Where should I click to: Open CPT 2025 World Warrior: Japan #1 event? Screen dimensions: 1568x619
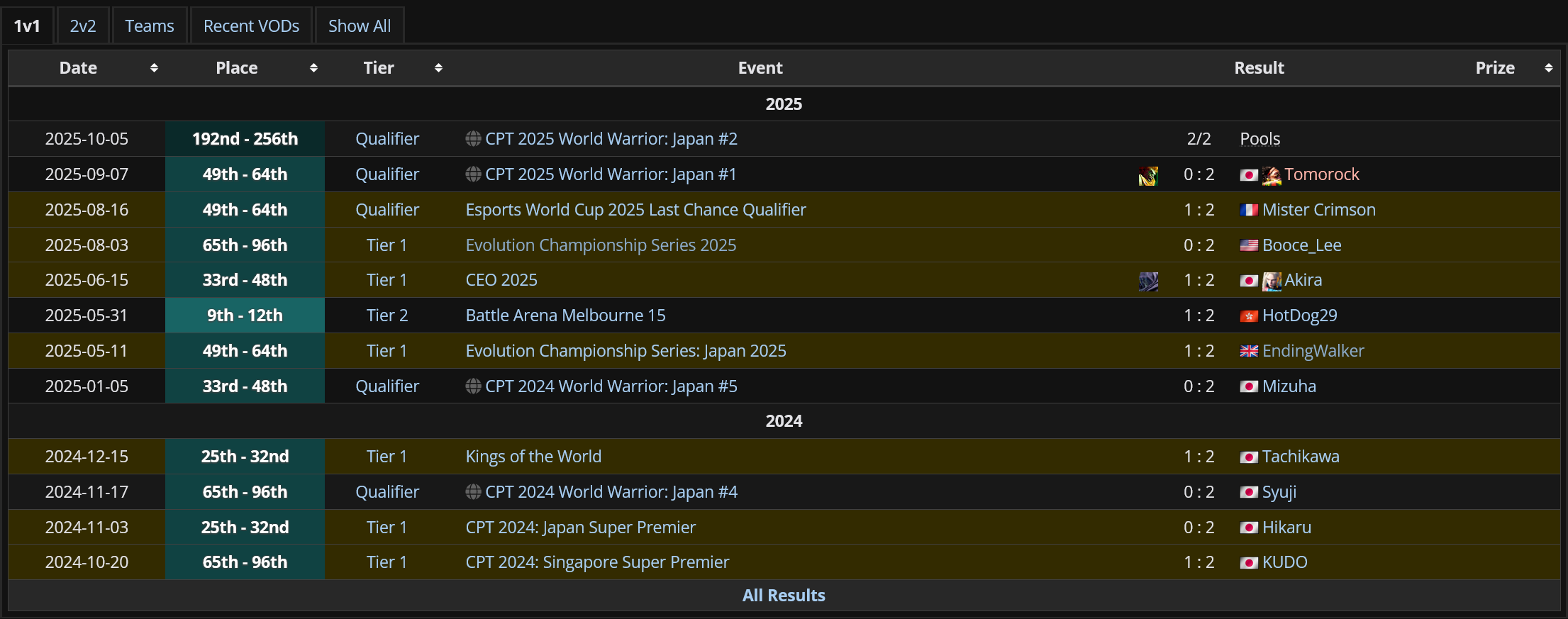click(x=611, y=174)
